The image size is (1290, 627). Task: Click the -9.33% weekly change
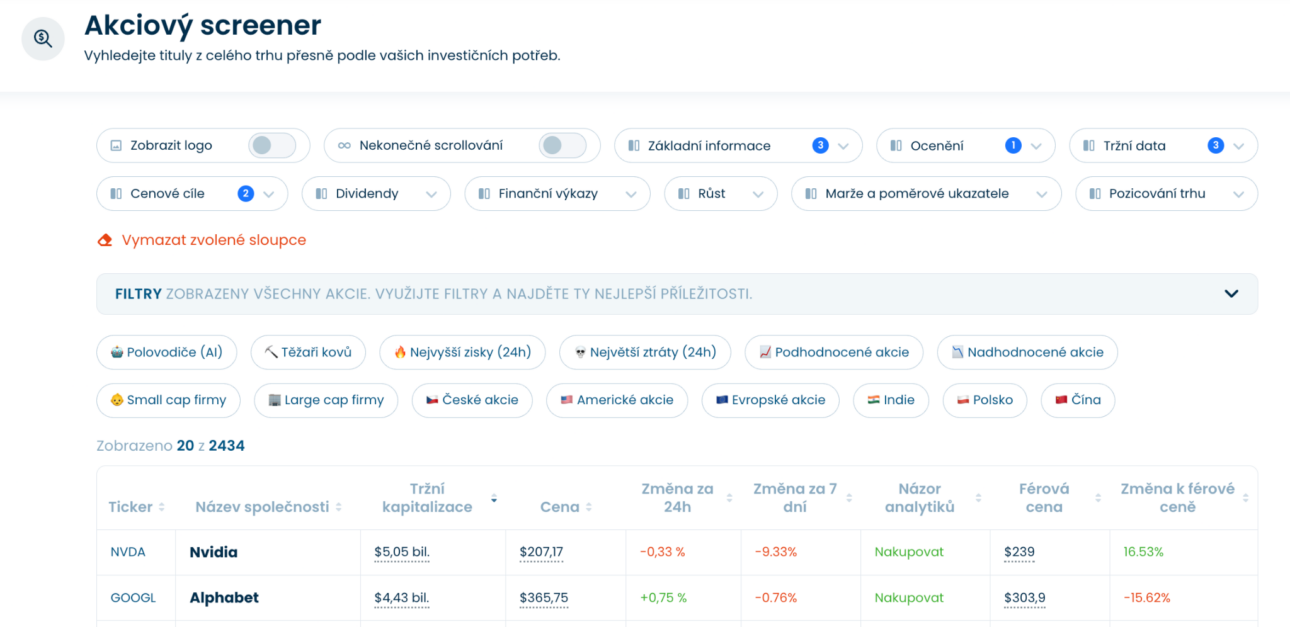pos(776,552)
